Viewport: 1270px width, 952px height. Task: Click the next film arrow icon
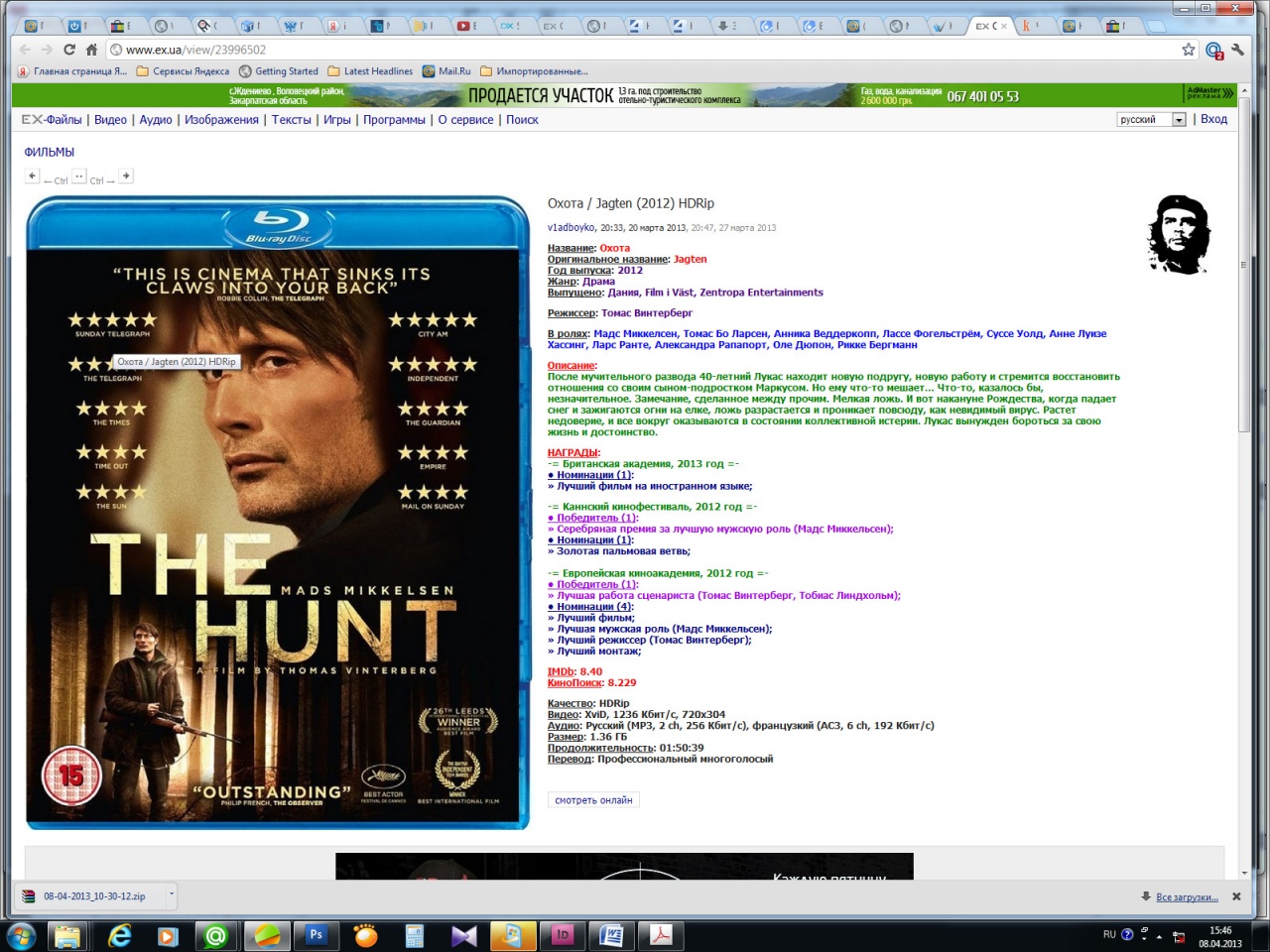(x=126, y=176)
